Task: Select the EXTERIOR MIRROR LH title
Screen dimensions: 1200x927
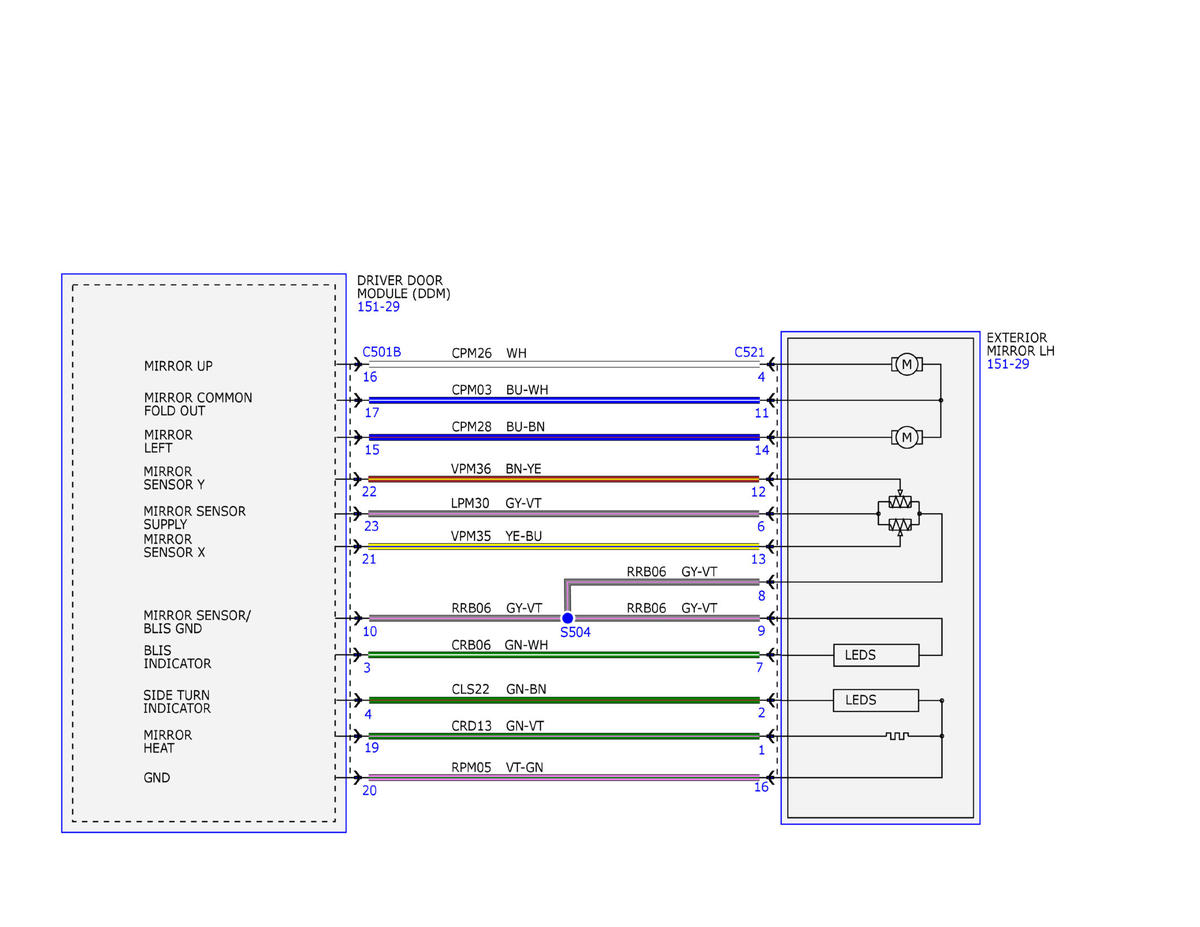Action: (x=1020, y=345)
